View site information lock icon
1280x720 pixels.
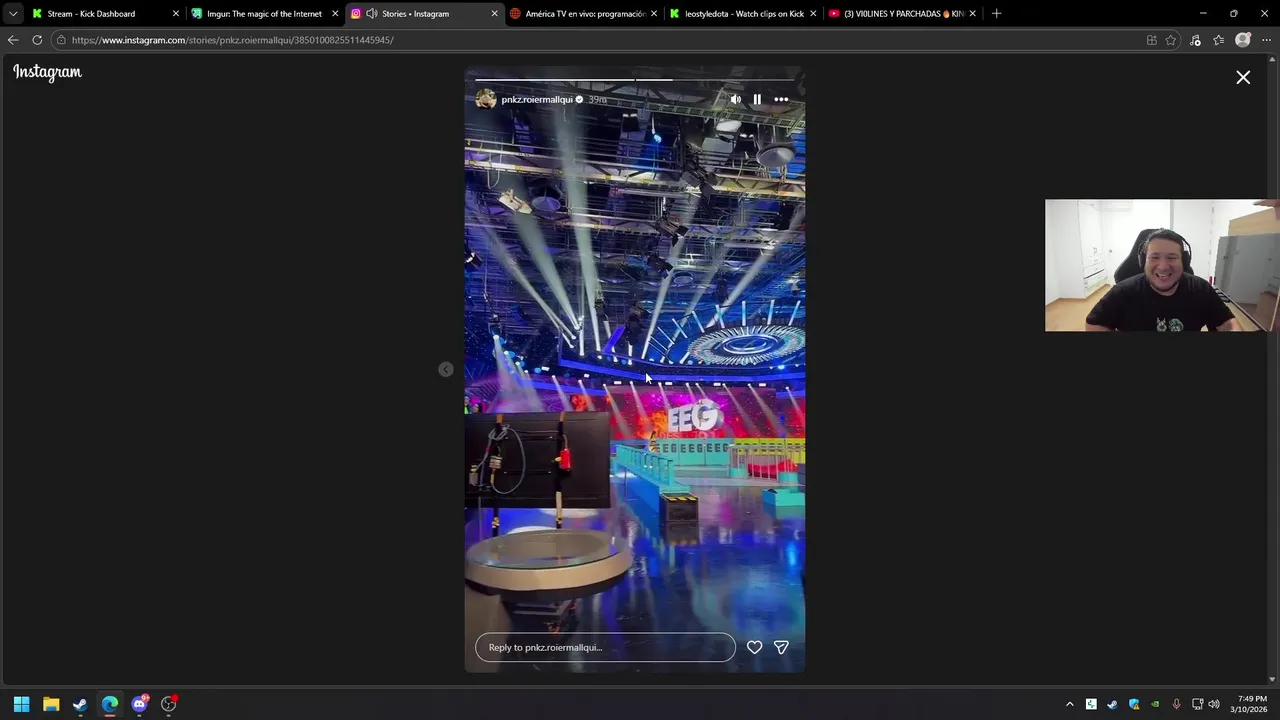(61, 40)
